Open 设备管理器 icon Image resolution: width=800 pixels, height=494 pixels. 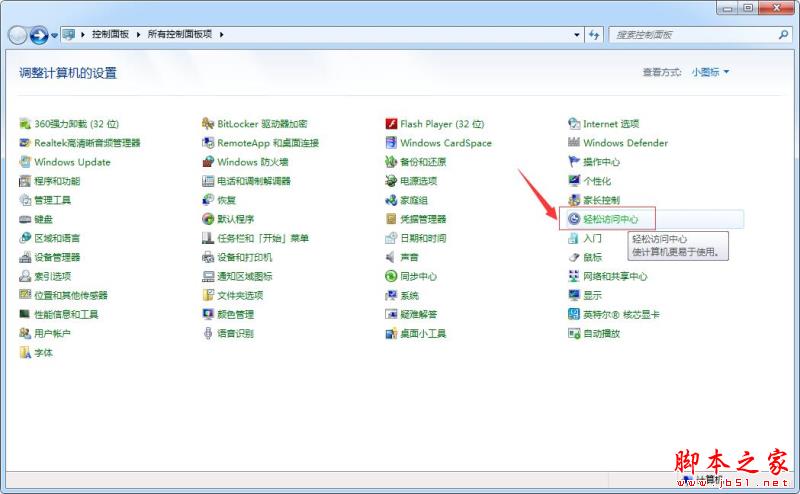[25, 257]
